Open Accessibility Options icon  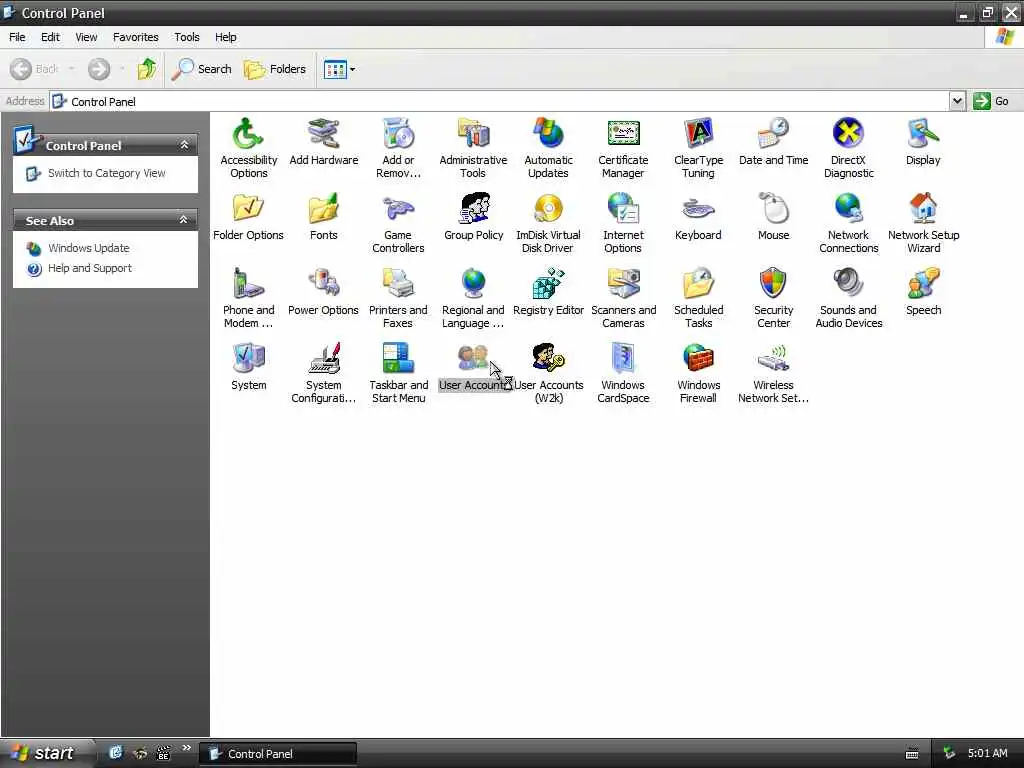pyautogui.click(x=248, y=134)
